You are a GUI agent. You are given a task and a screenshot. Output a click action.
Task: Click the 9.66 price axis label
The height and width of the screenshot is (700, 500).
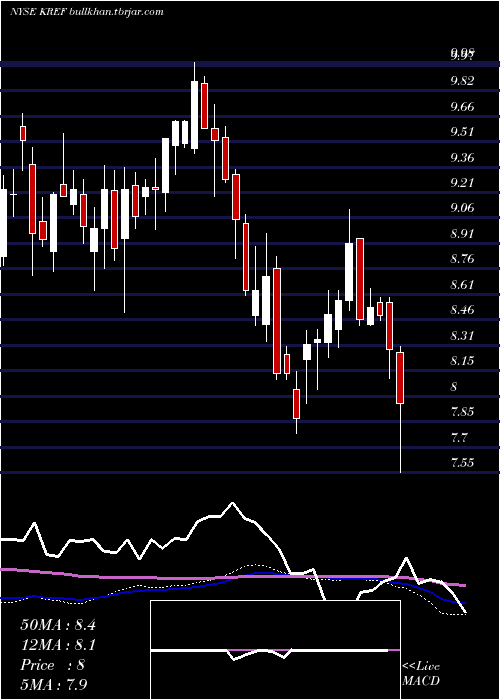click(462, 107)
